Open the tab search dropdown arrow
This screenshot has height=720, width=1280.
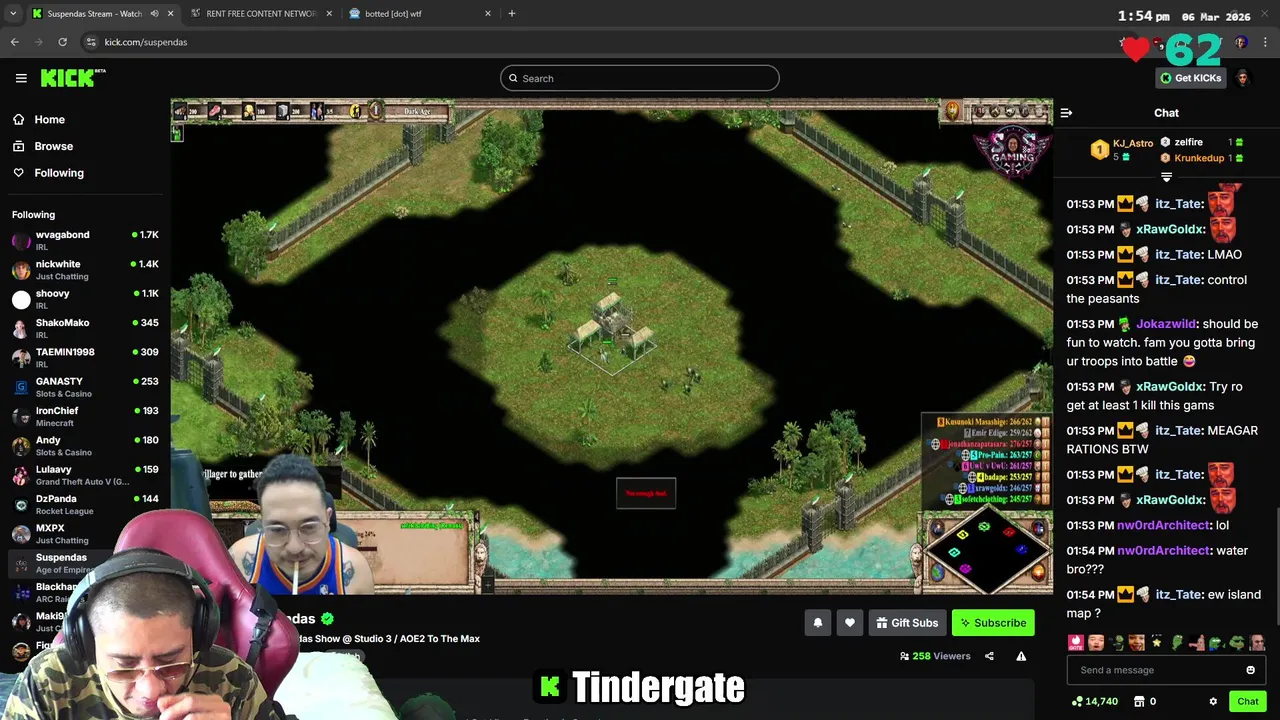click(13, 14)
